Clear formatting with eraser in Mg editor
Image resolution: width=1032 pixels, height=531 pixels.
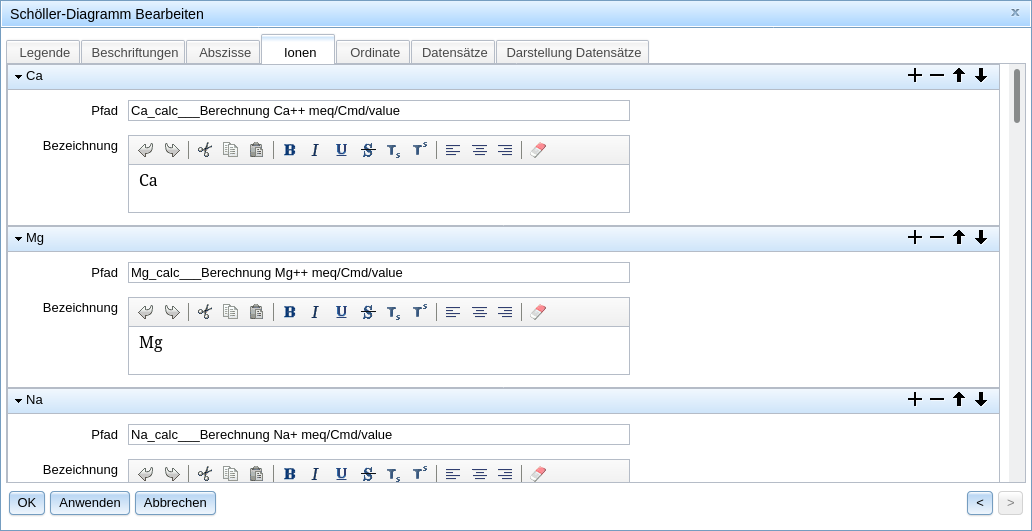pos(538,312)
